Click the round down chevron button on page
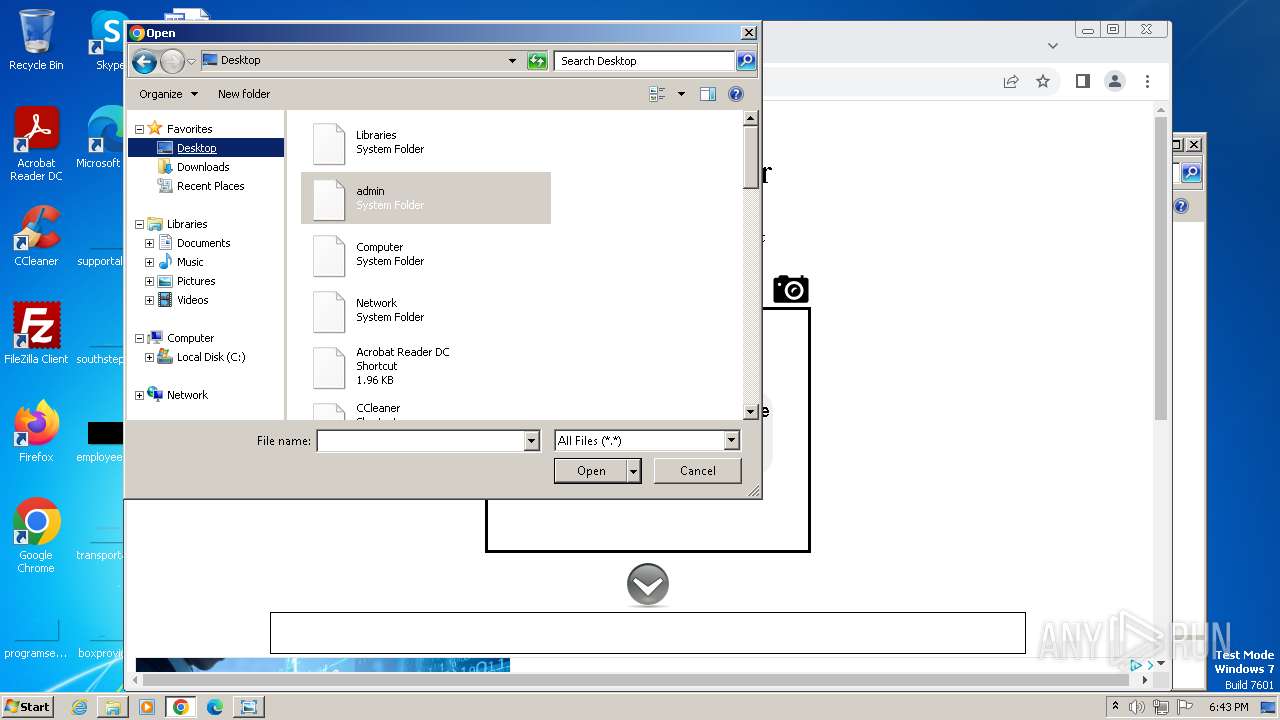The image size is (1280, 720). pyautogui.click(x=648, y=585)
